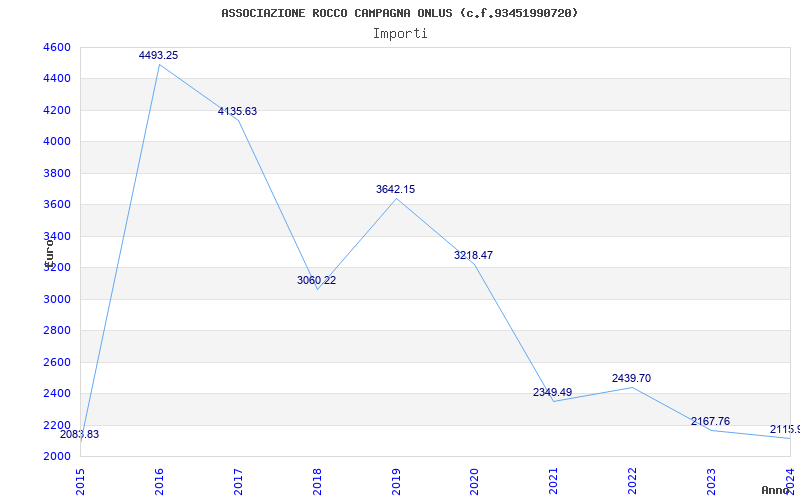Click the 2015 x-axis label
The image size is (800, 500).
(80, 481)
